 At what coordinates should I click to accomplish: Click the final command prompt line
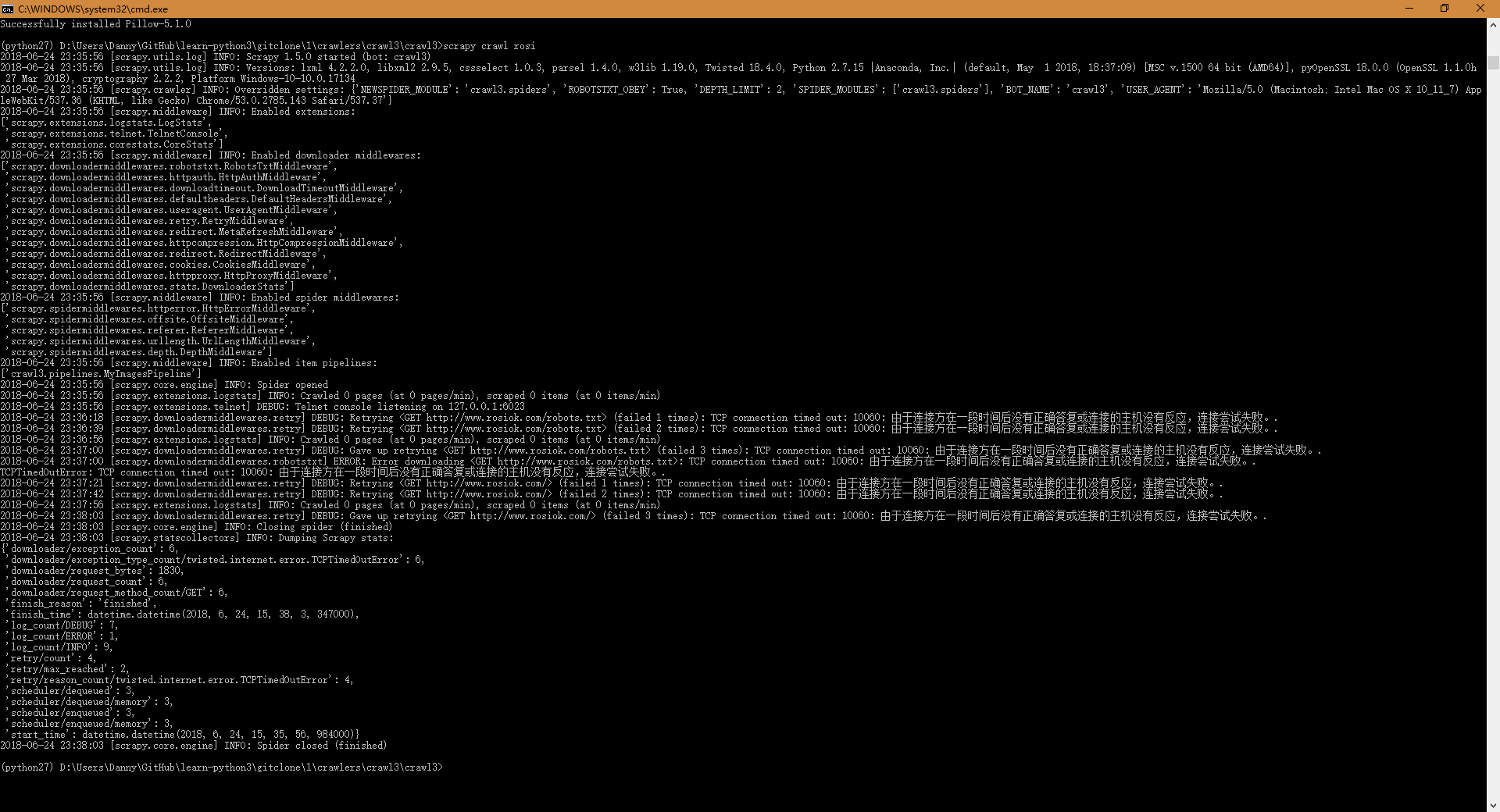[222, 767]
